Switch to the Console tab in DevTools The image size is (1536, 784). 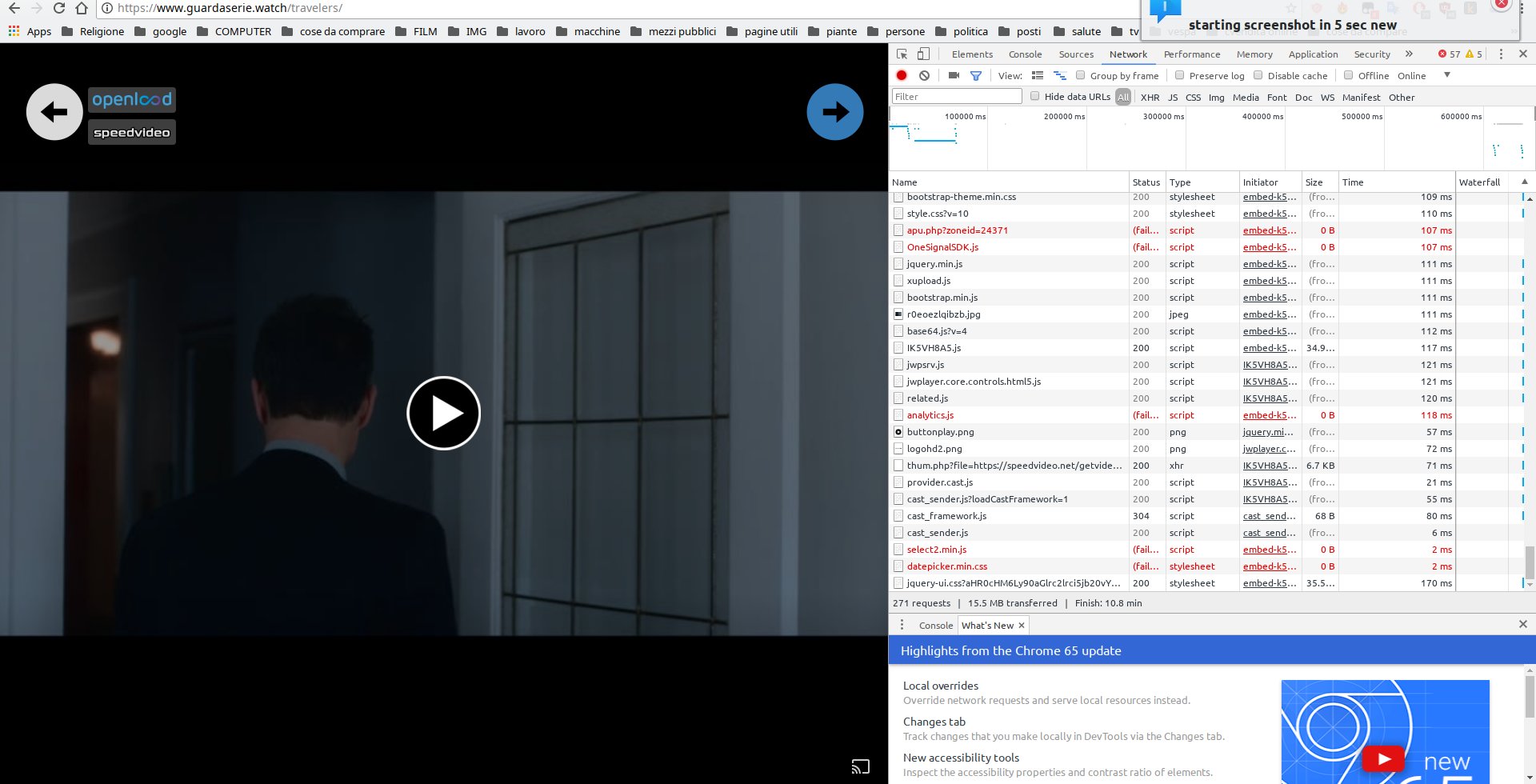[1025, 54]
